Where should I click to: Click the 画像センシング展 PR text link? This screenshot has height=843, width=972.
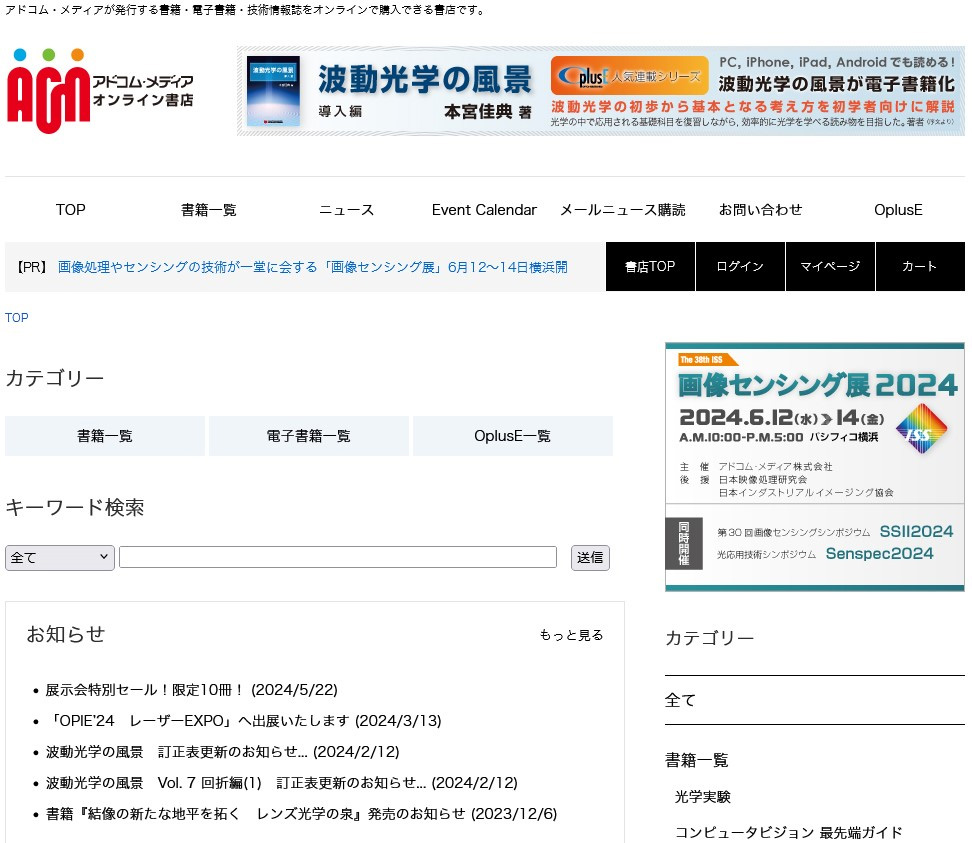tap(312, 267)
